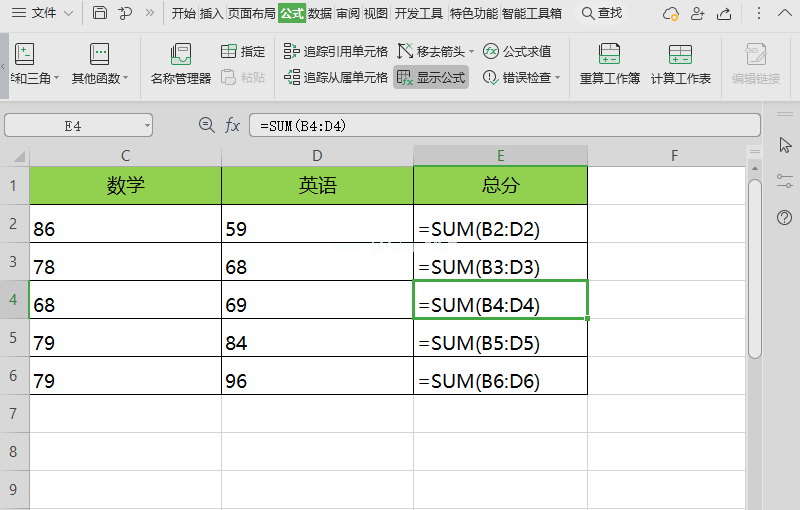Click the save icon in top bar
This screenshot has width=800, height=510.
pos(100,13)
